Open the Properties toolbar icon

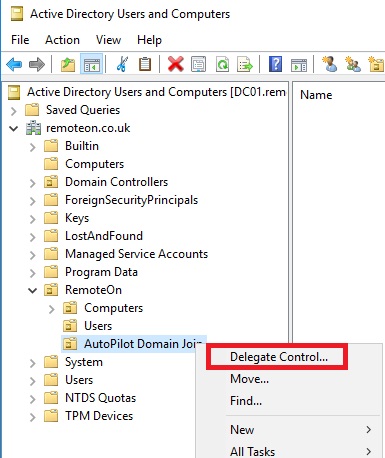(199, 64)
